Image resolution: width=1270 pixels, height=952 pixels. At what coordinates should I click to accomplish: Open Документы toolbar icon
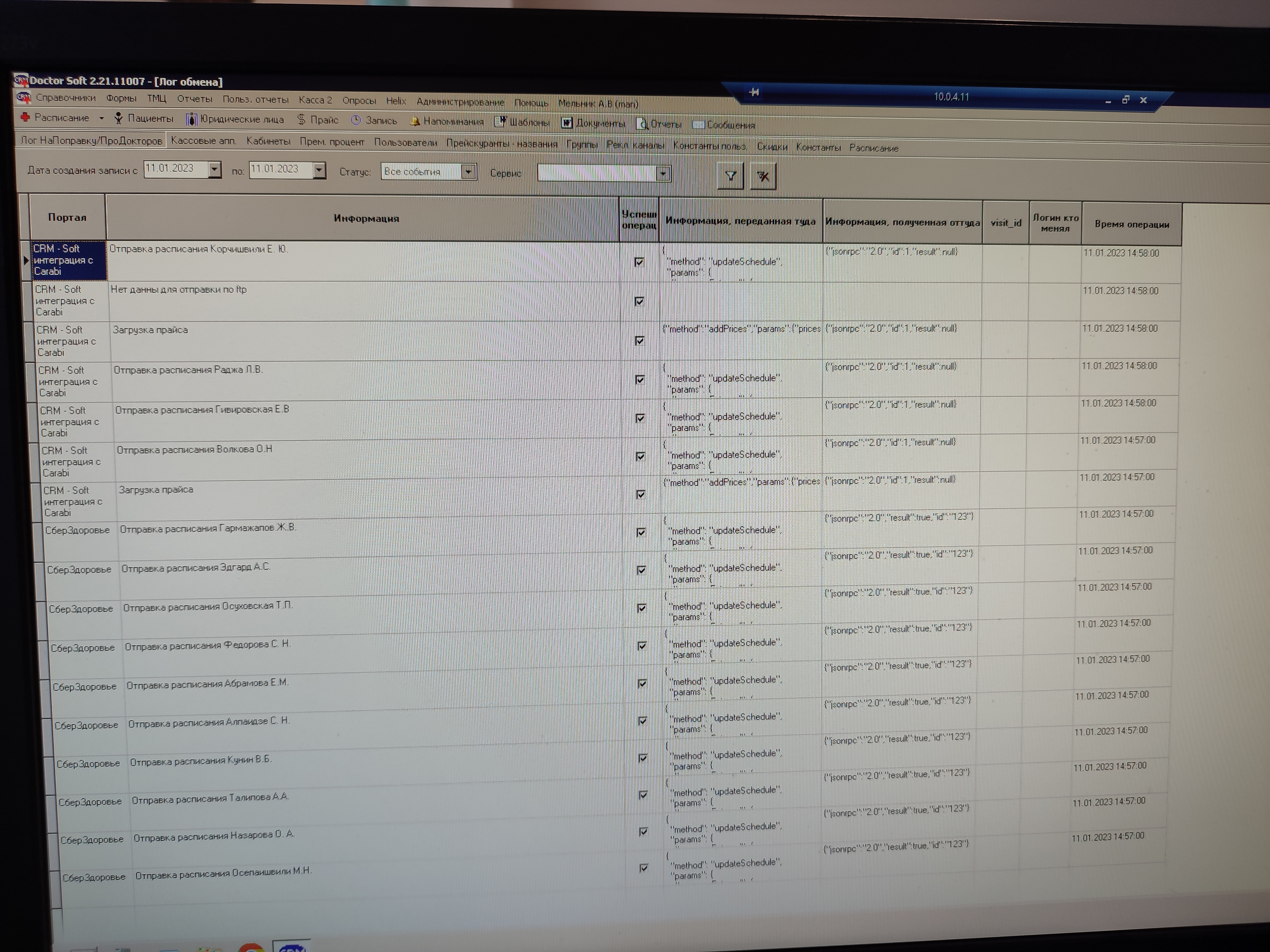pos(567,123)
